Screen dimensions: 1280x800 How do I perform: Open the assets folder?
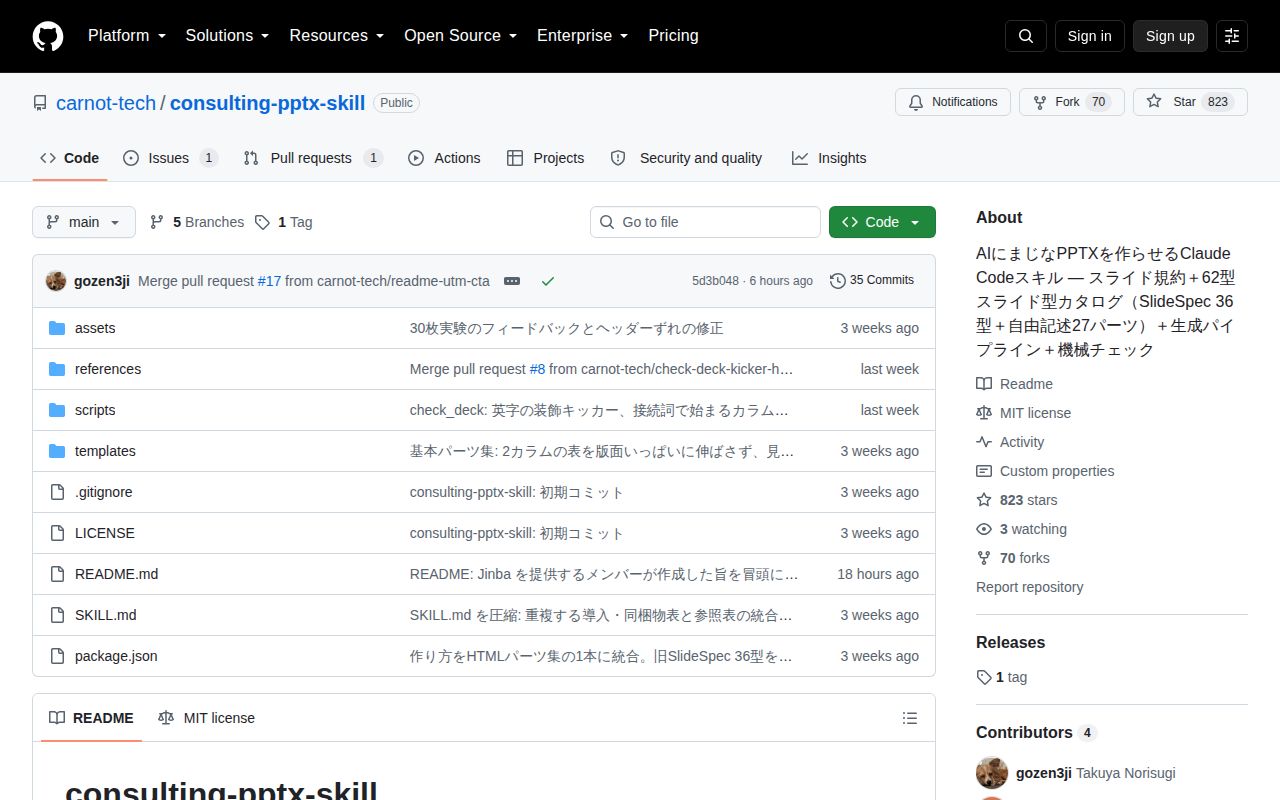(95, 328)
